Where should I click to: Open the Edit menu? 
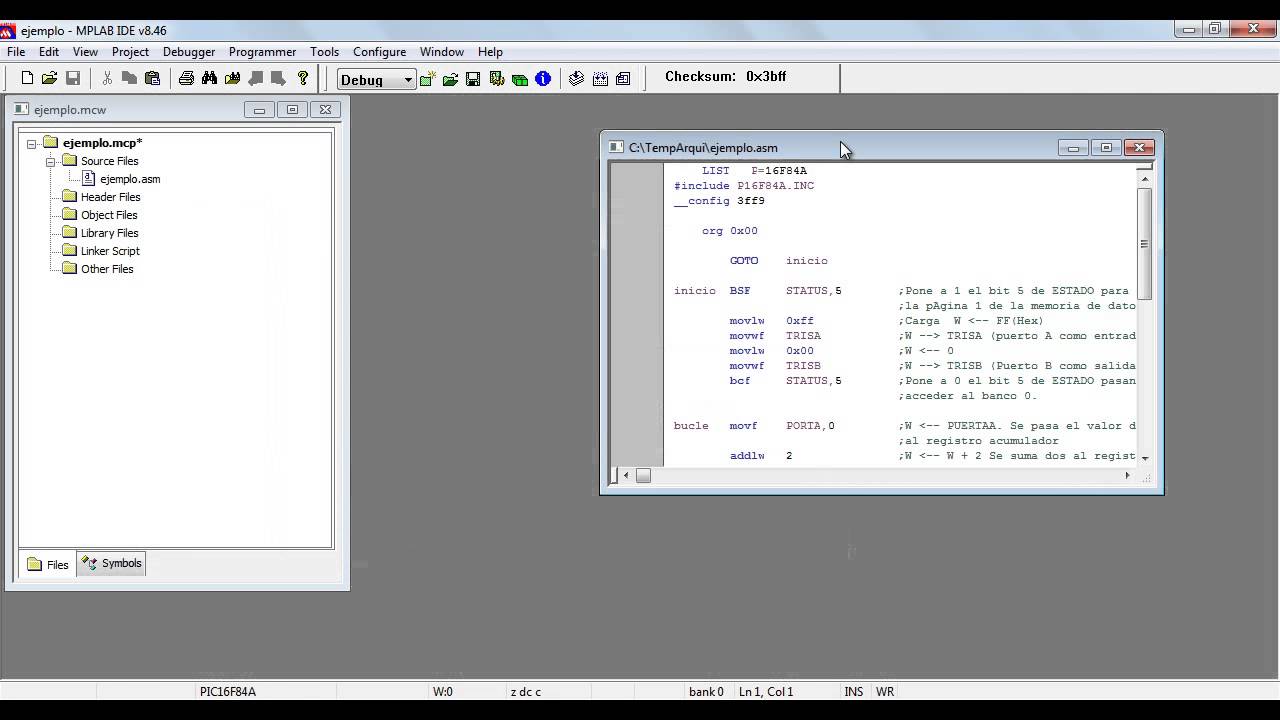pyautogui.click(x=49, y=52)
